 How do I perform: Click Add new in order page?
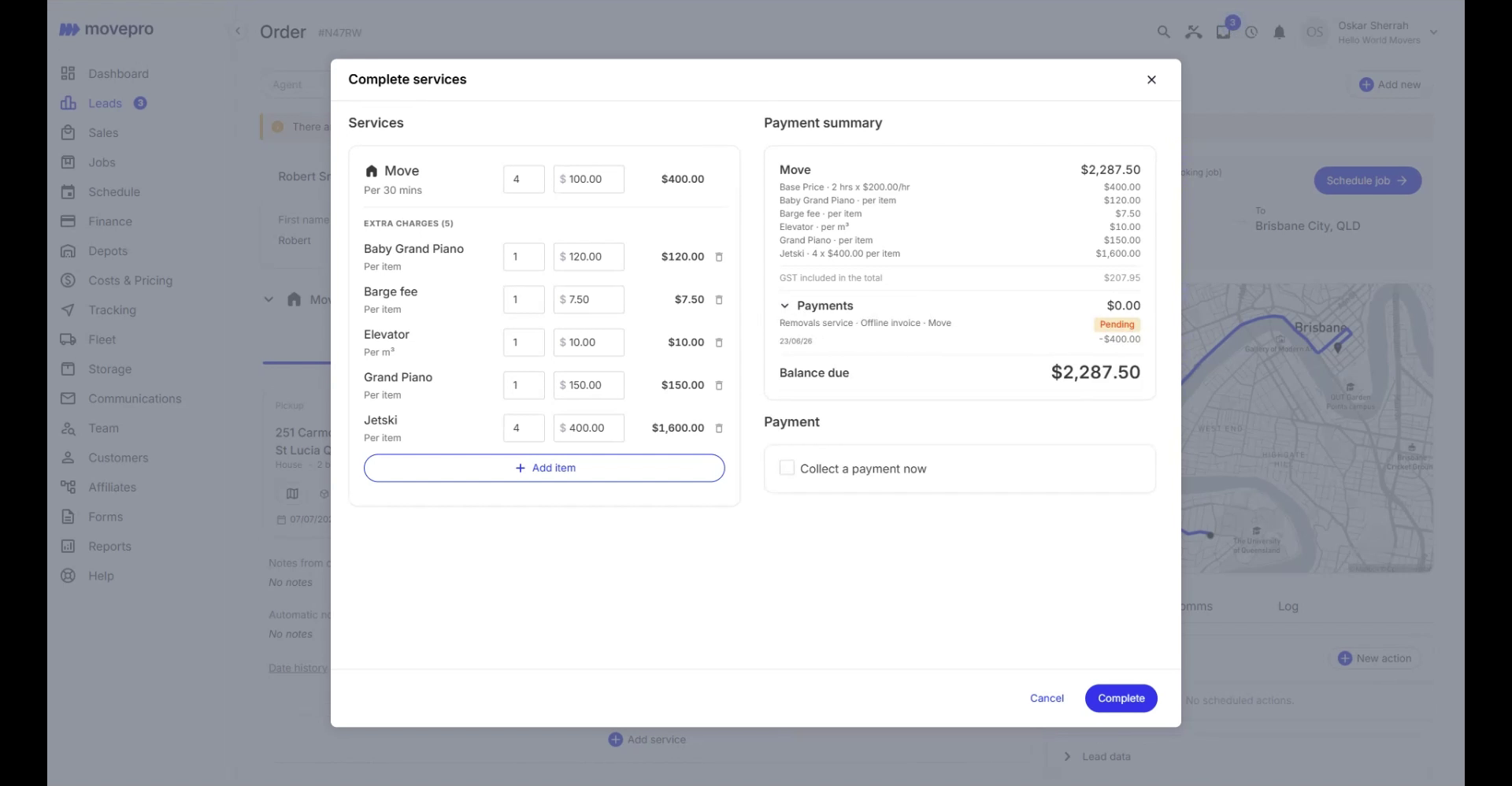(1390, 84)
